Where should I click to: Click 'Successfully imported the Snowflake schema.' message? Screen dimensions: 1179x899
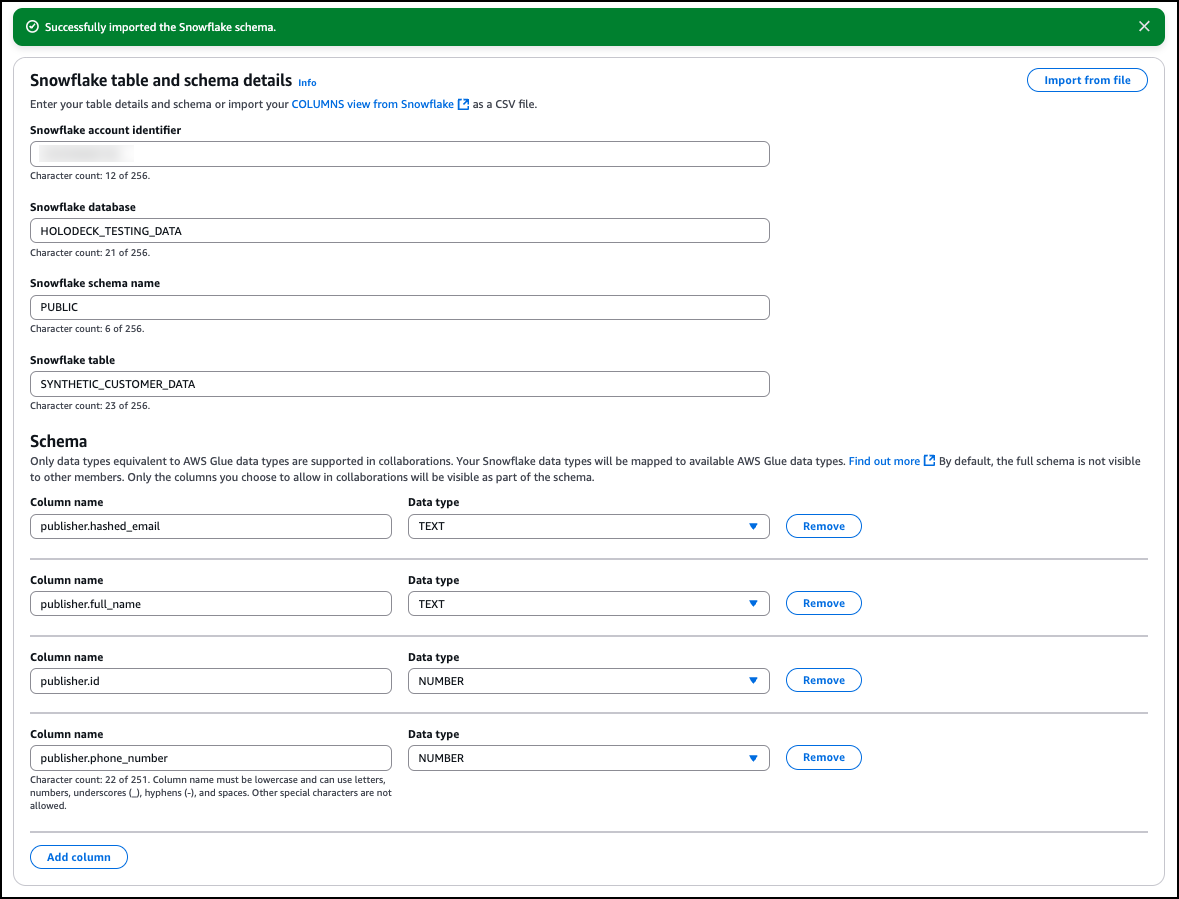(160, 27)
